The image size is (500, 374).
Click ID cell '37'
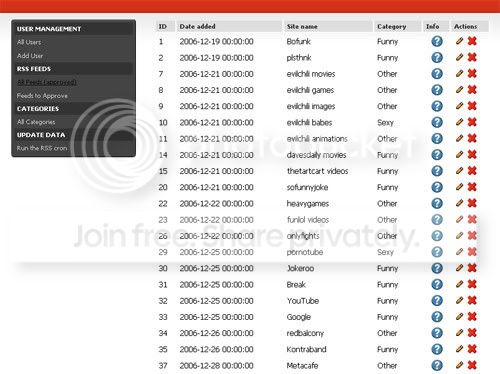coord(163,366)
